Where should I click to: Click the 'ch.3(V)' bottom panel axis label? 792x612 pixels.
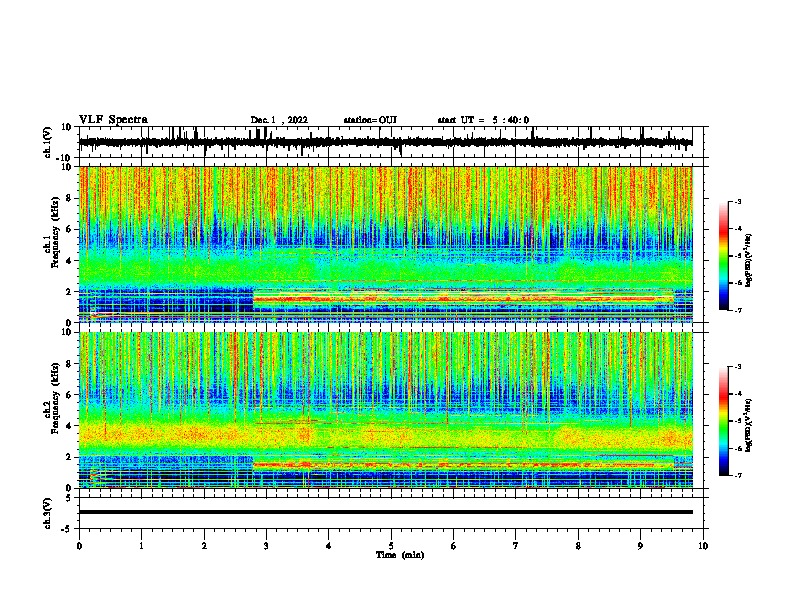[x=48, y=513]
